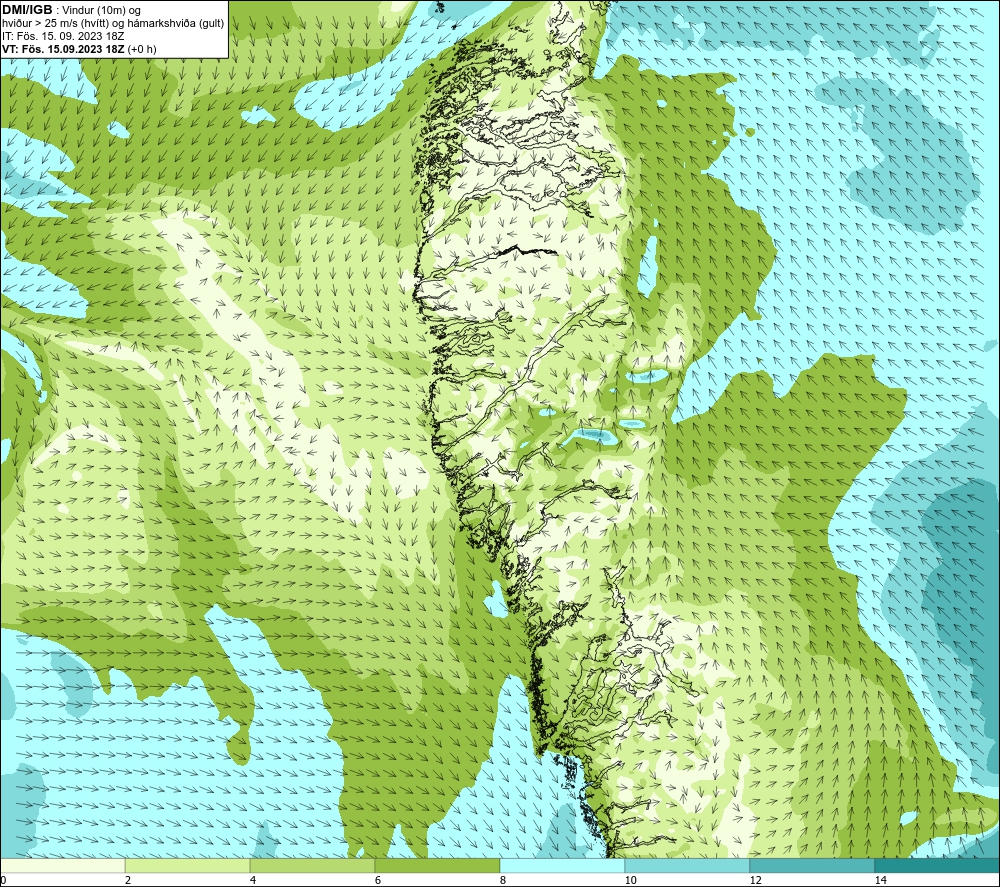This screenshot has height=887, width=1000.
Task: Click the 12–14 m/s teal legend swatch
Action: point(812,865)
